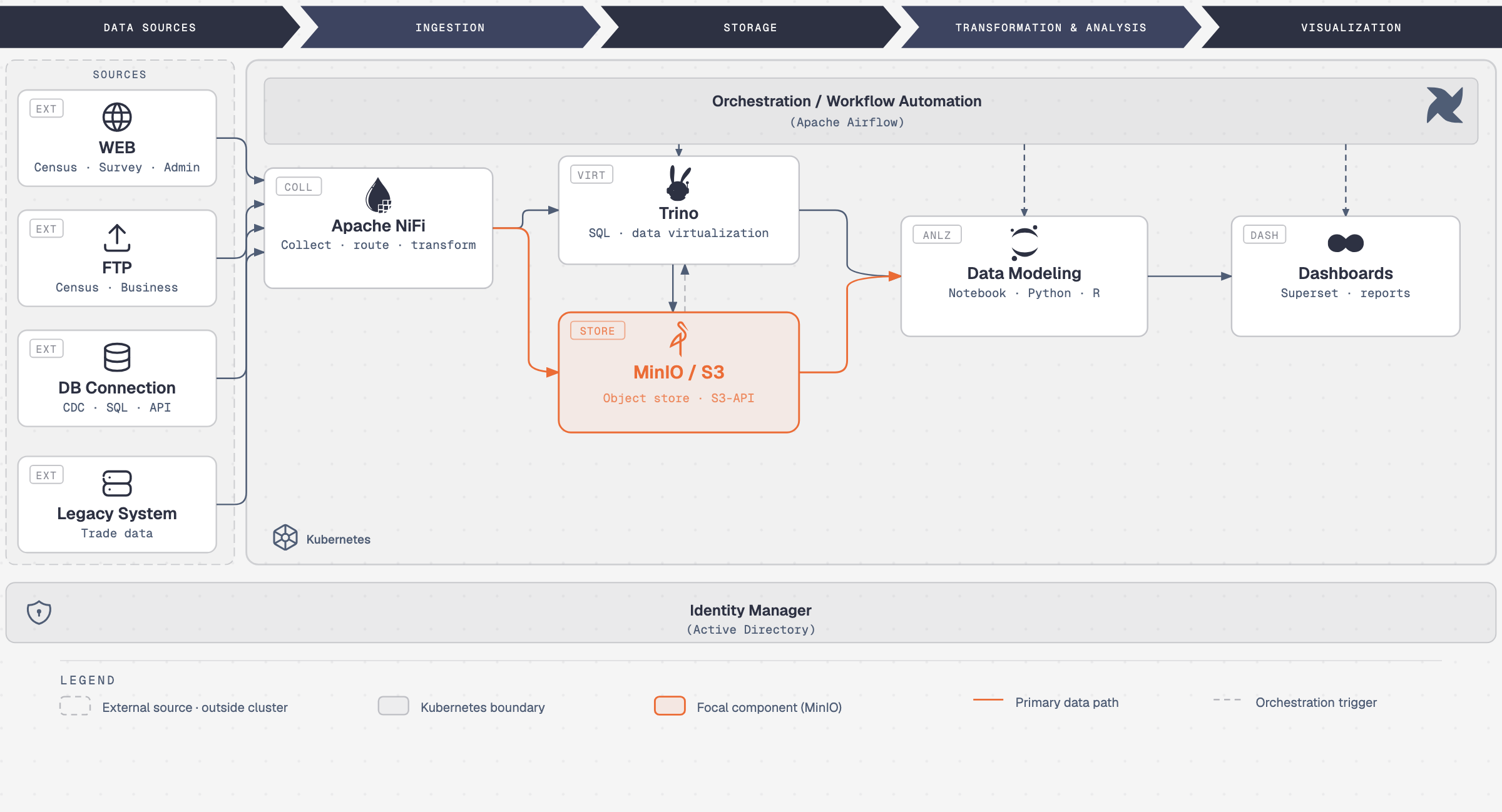Click the MinIO flamingo icon
This screenshot has height=812, width=1502.
tap(679, 339)
